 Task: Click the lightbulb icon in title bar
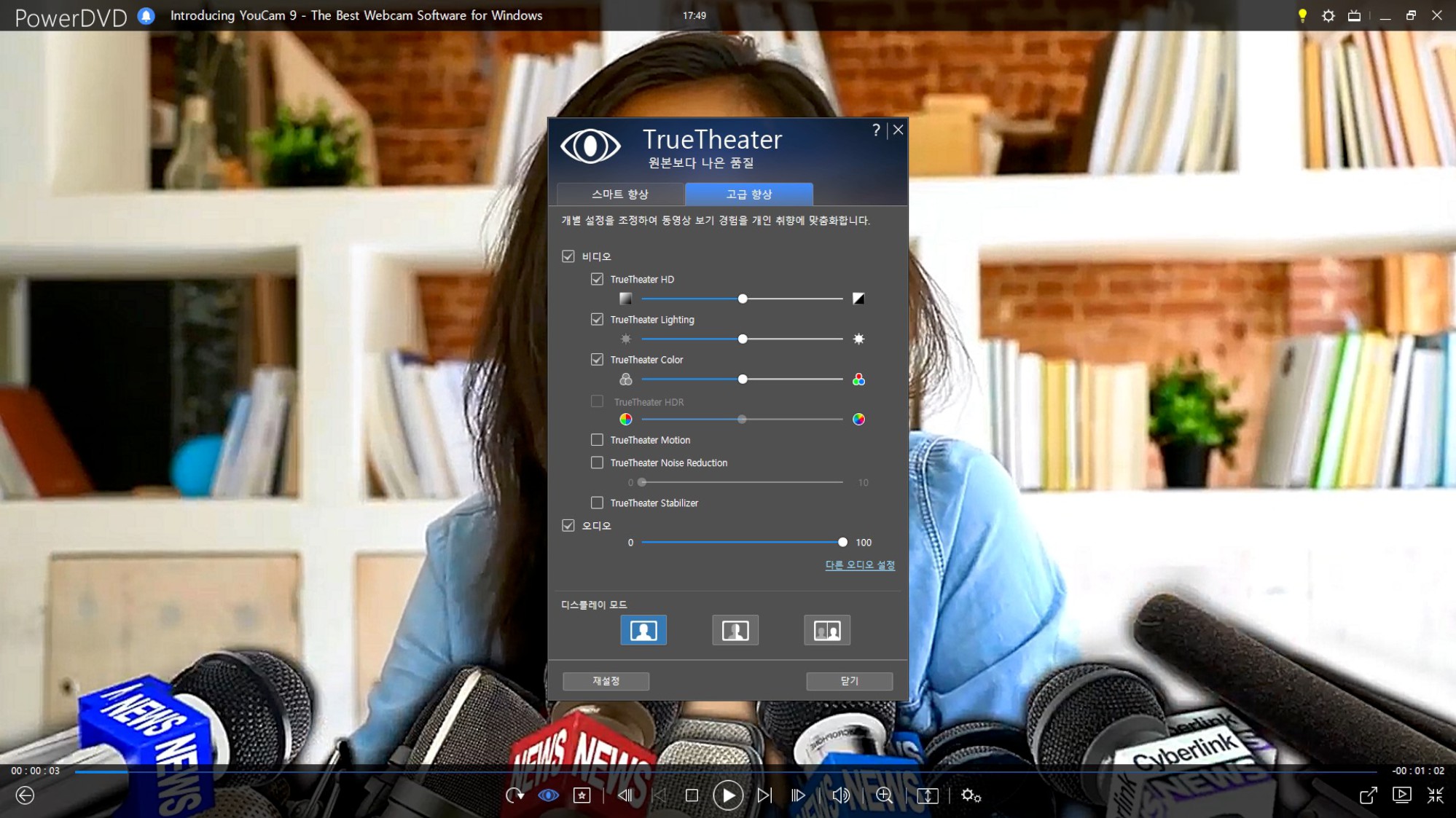pyautogui.click(x=1302, y=15)
